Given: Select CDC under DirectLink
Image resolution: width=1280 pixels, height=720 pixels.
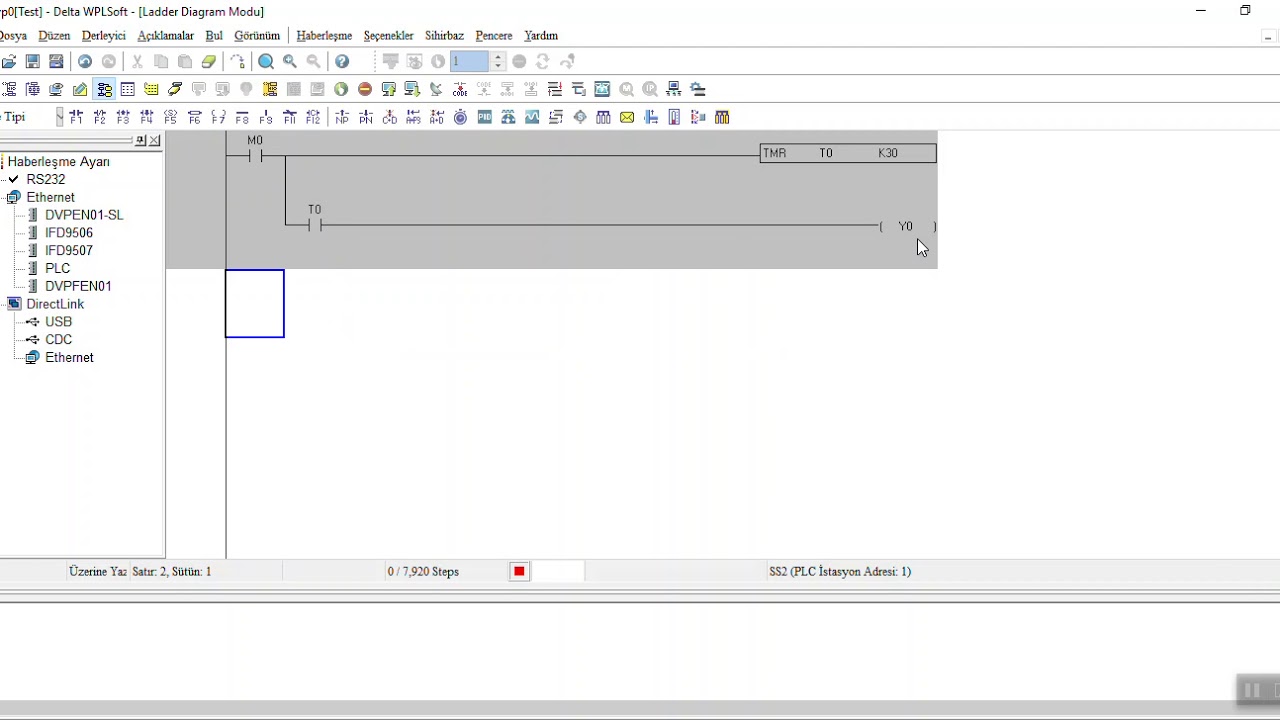Looking at the screenshot, I should 59,340.
